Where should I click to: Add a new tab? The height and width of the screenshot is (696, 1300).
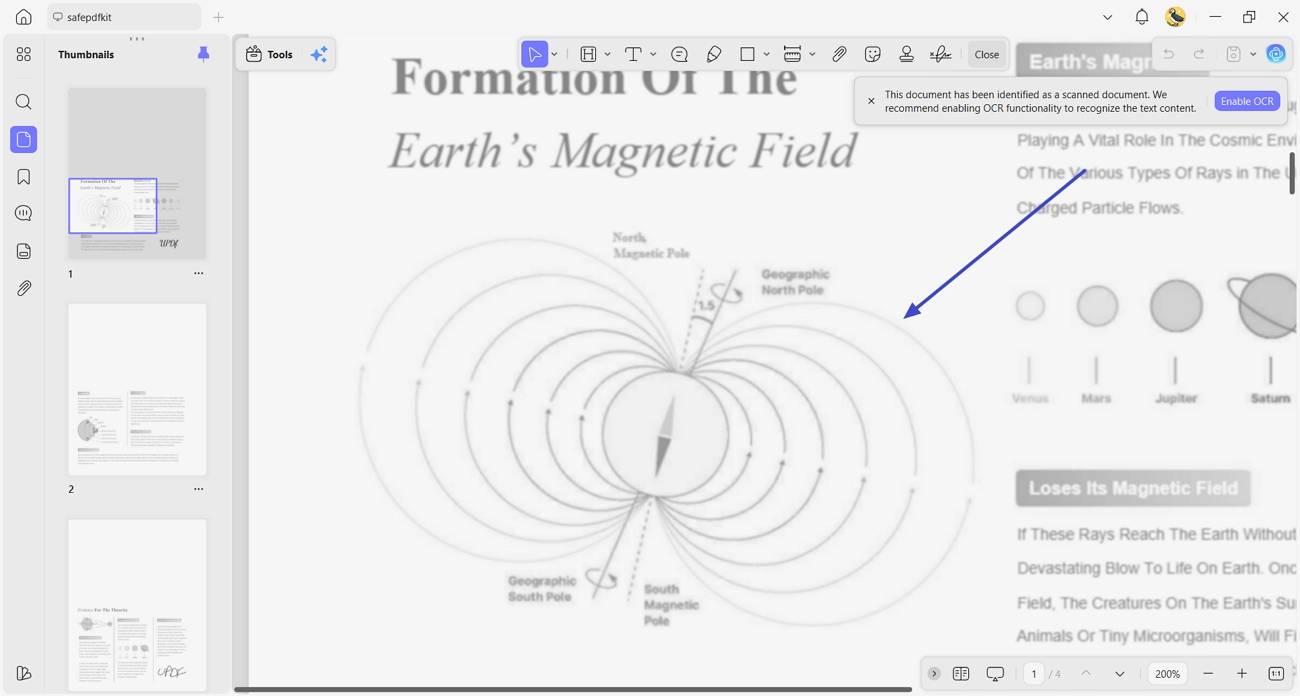pos(218,17)
